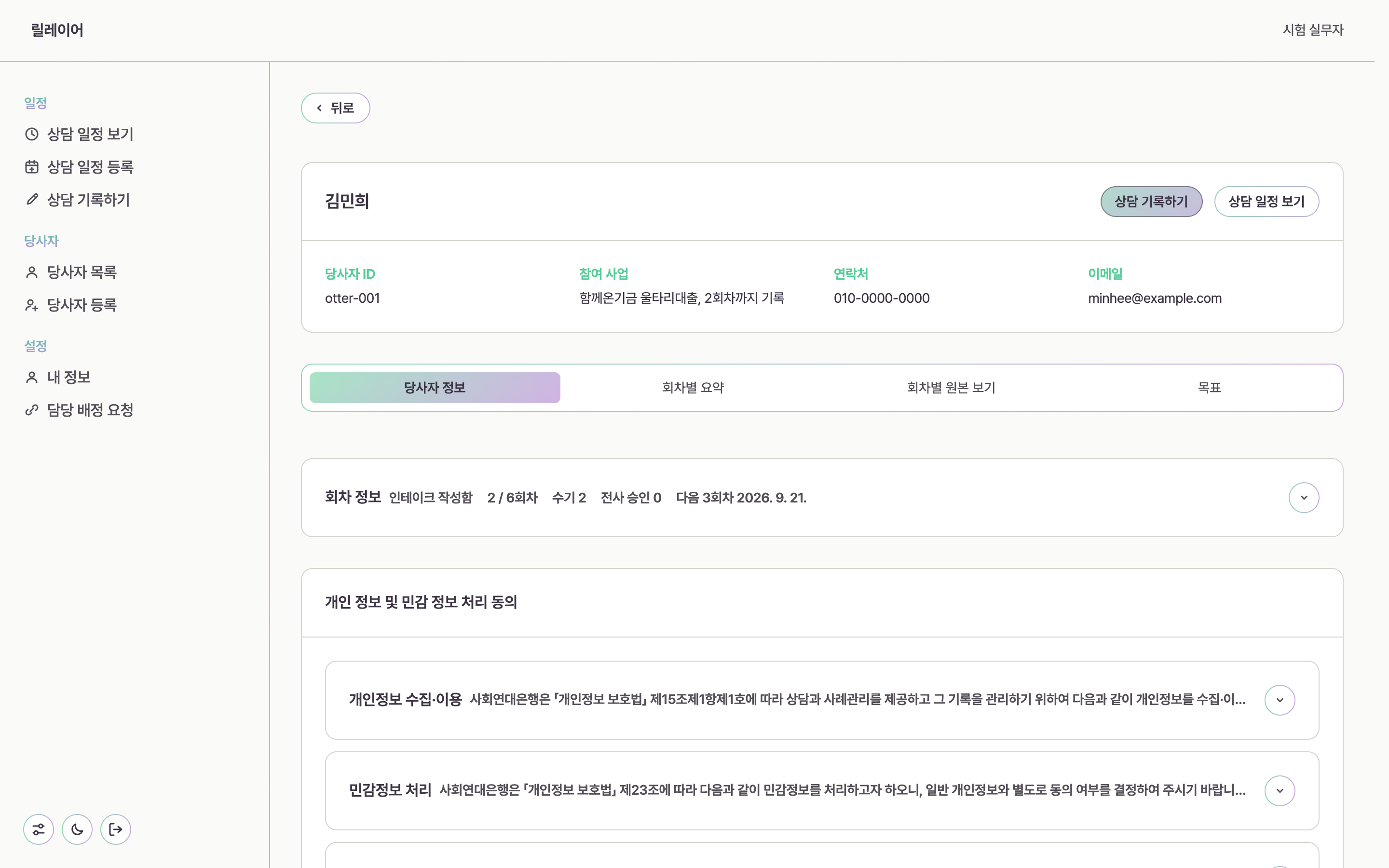Click the 개인 정보 및 민감 정보 처리 동의 heading
The width and height of the screenshot is (1389, 868).
421,602
